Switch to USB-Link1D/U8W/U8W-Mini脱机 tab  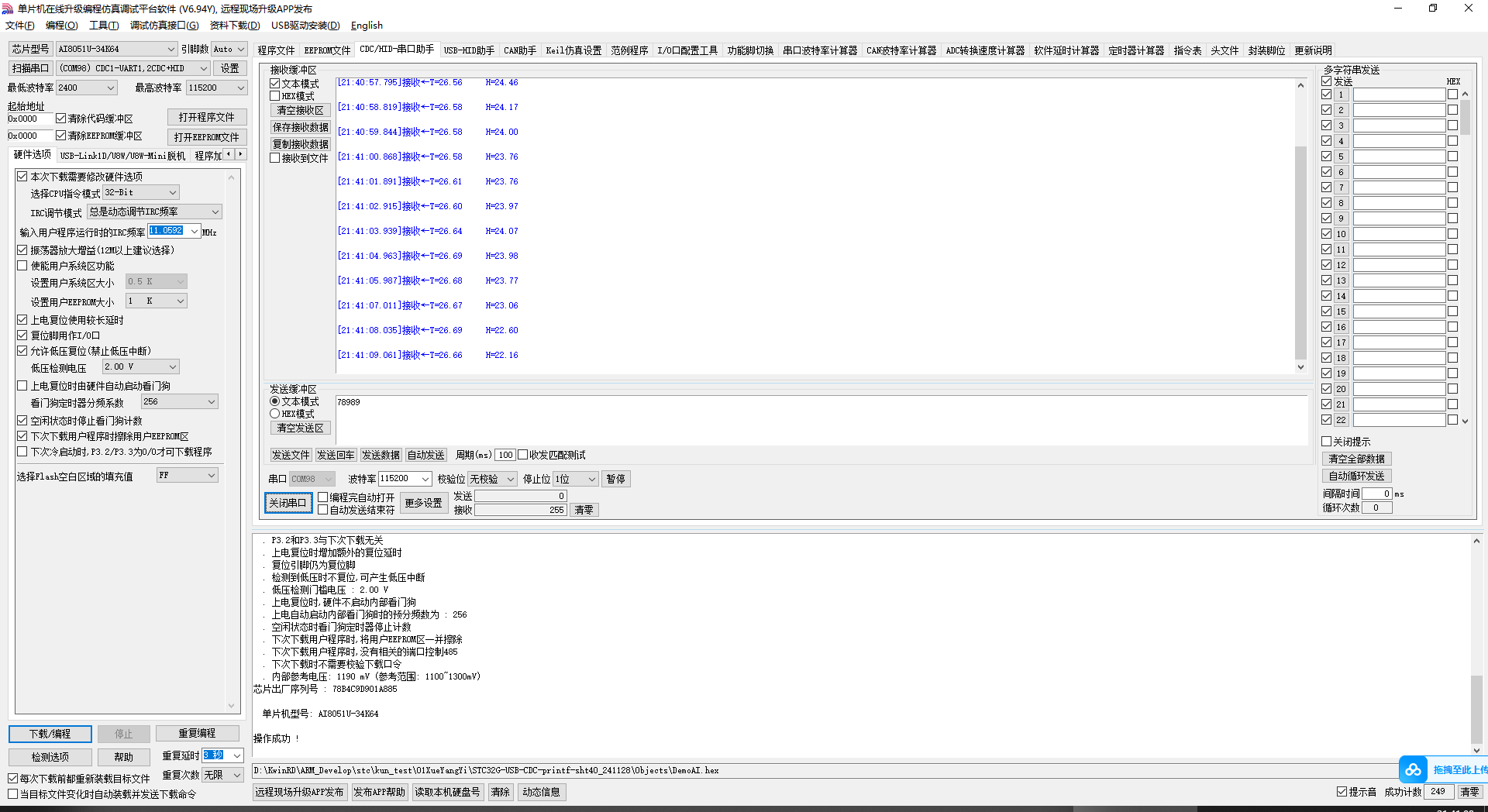click(x=122, y=156)
